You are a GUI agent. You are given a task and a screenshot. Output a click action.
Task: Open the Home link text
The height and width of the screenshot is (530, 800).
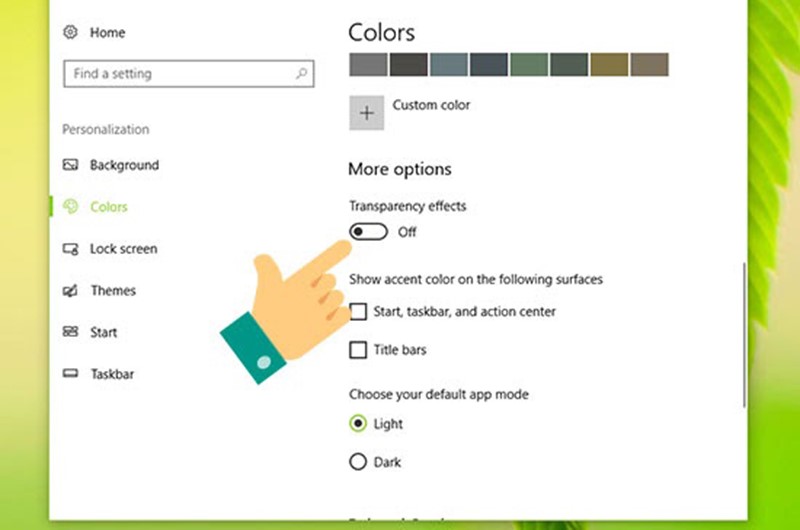tap(107, 32)
